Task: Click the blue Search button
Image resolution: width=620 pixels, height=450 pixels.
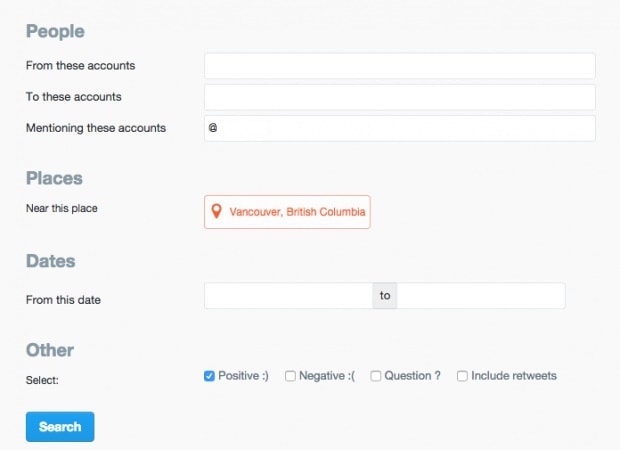Action: point(60,427)
